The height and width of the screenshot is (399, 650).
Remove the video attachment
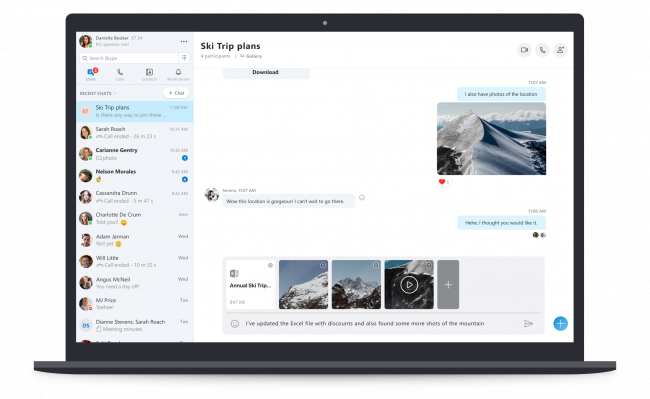[429, 265]
